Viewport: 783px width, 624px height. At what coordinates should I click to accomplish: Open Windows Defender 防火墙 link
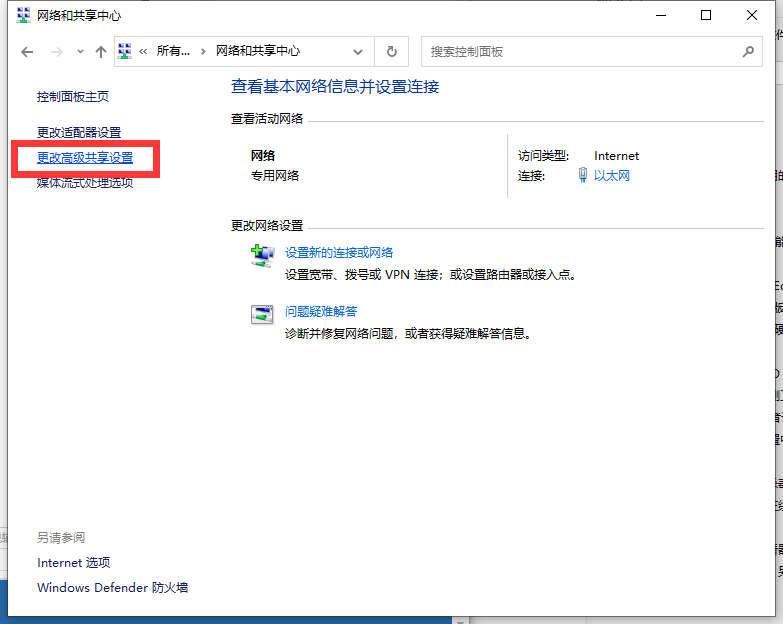112,588
